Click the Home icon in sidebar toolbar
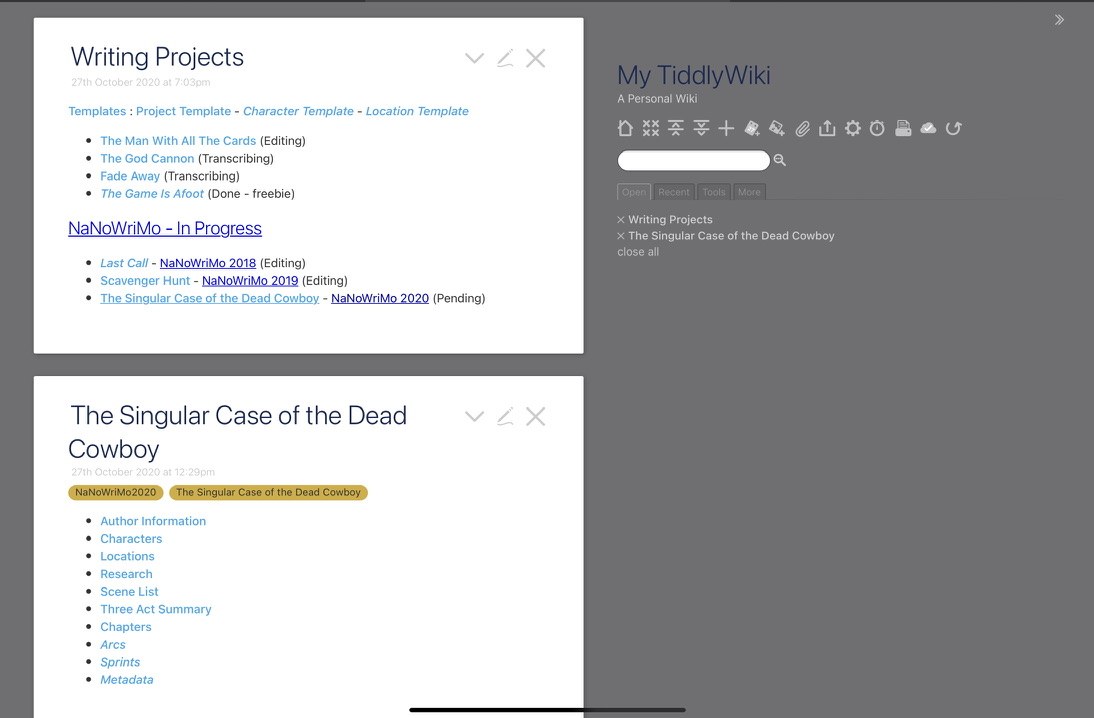This screenshot has height=718, width=1094. click(x=625, y=128)
